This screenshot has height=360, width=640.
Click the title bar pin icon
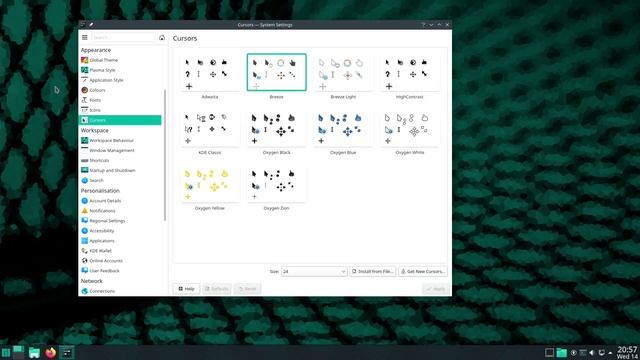pyautogui.click(x=91, y=24)
